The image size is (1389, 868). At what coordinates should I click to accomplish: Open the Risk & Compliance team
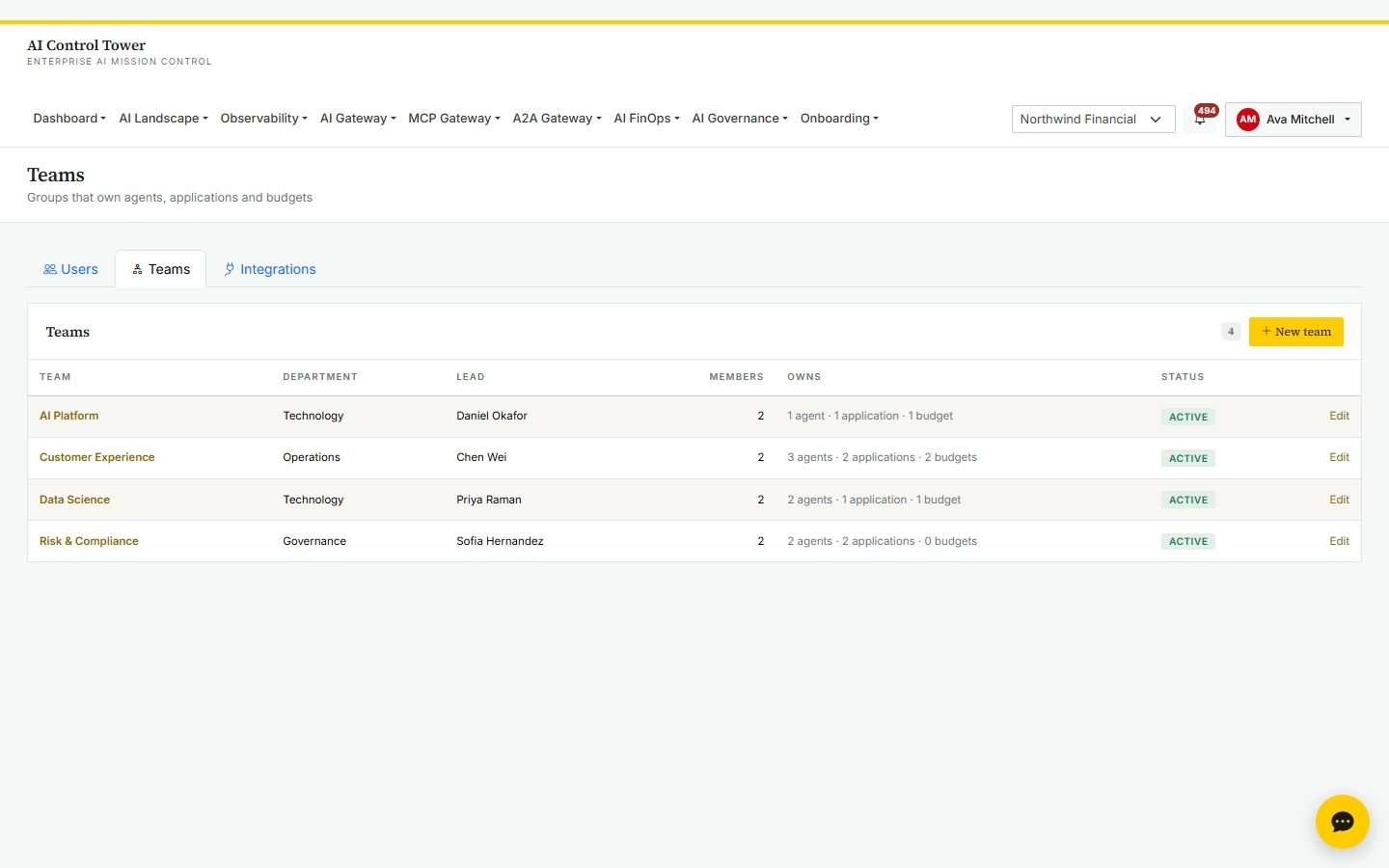point(89,541)
